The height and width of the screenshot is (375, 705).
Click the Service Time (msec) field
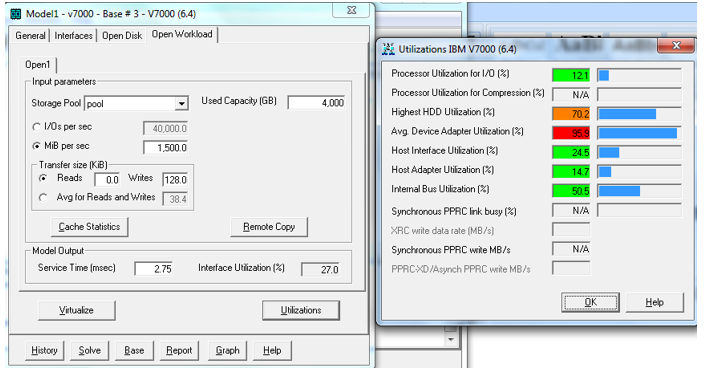[154, 269]
